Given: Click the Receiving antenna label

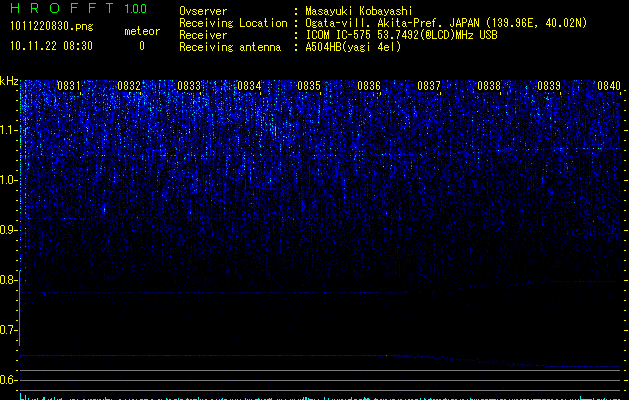Looking at the screenshot, I should tap(230, 47).
